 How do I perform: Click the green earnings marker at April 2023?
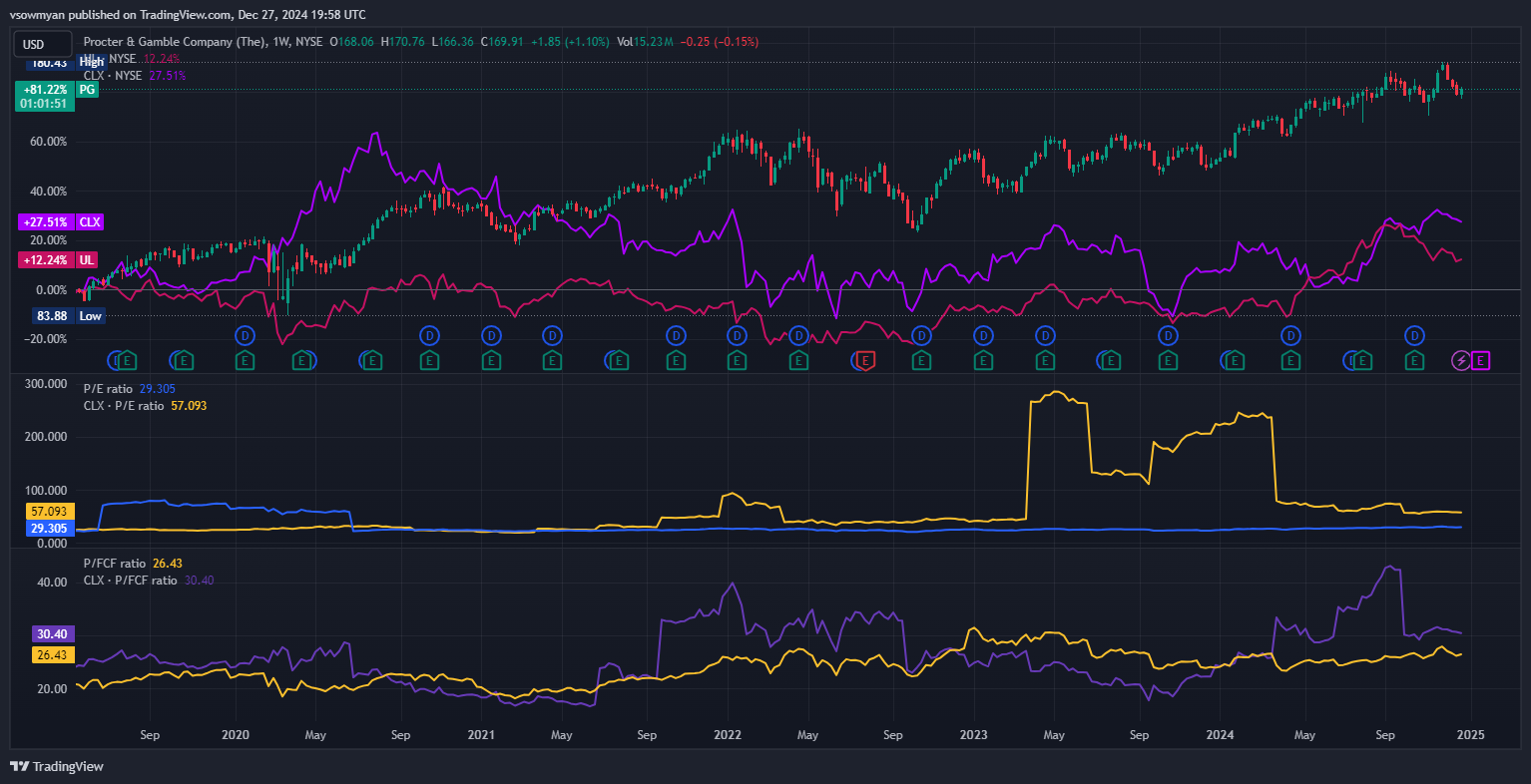(1045, 360)
